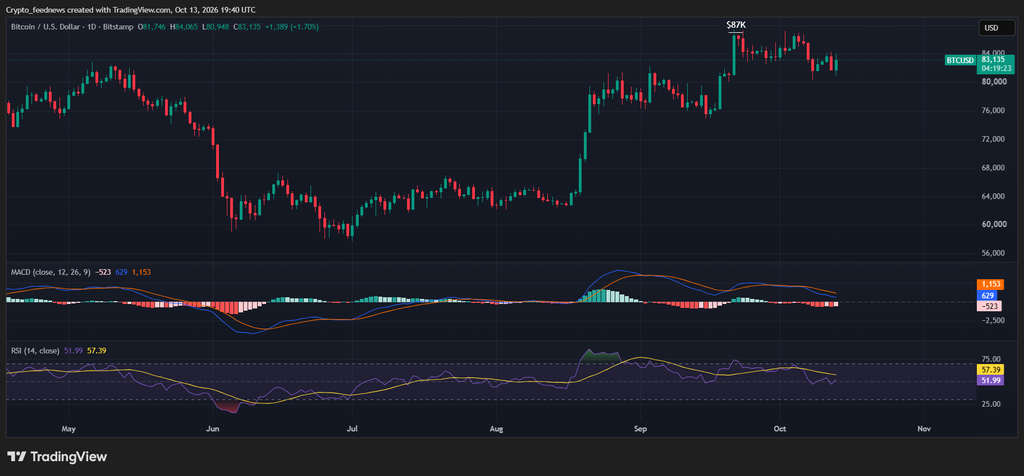Select the BTCUSD symbol label on the price axis

(x=960, y=60)
